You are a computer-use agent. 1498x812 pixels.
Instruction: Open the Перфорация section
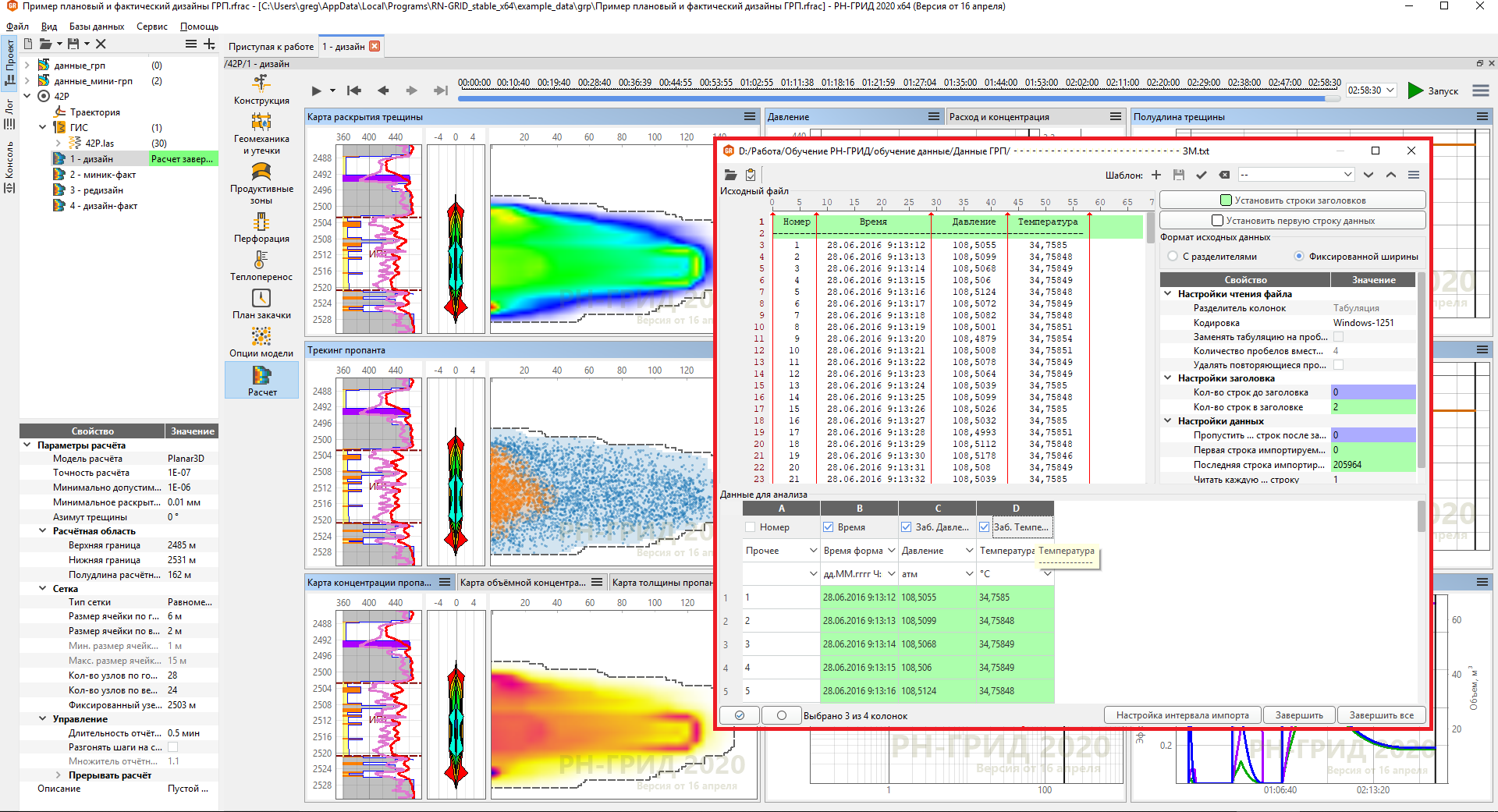tap(261, 228)
